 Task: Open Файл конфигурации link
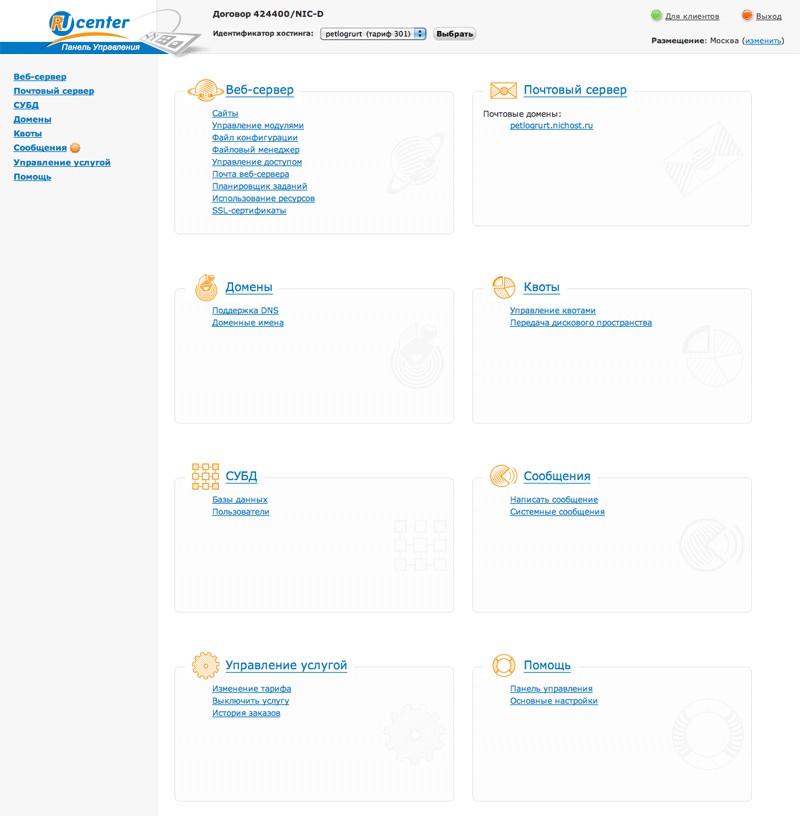255,137
